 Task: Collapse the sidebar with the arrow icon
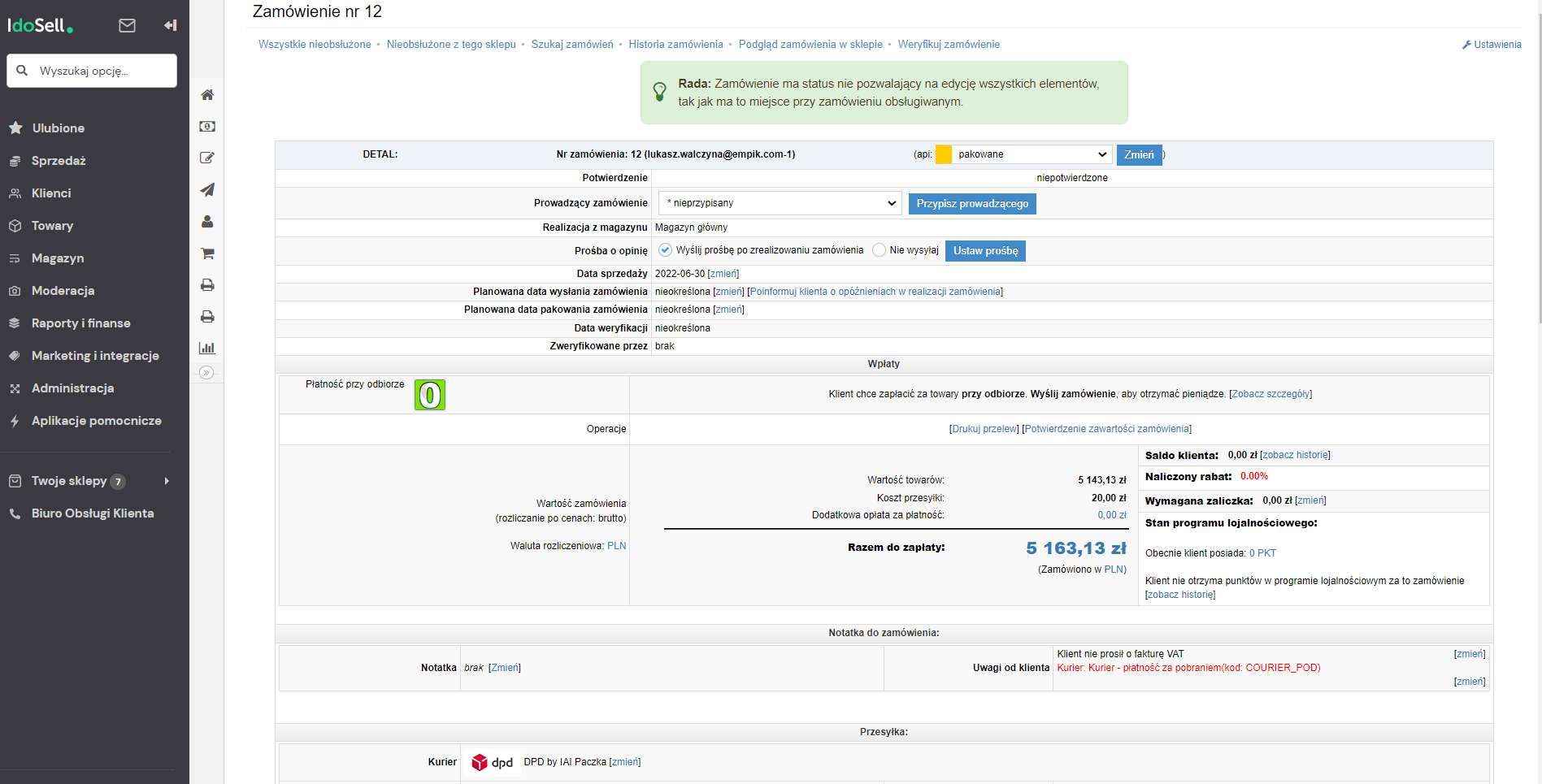click(x=170, y=25)
